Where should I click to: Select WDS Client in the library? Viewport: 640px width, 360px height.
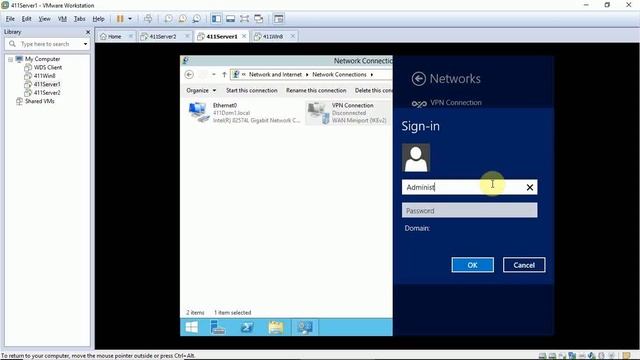tap(48, 67)
